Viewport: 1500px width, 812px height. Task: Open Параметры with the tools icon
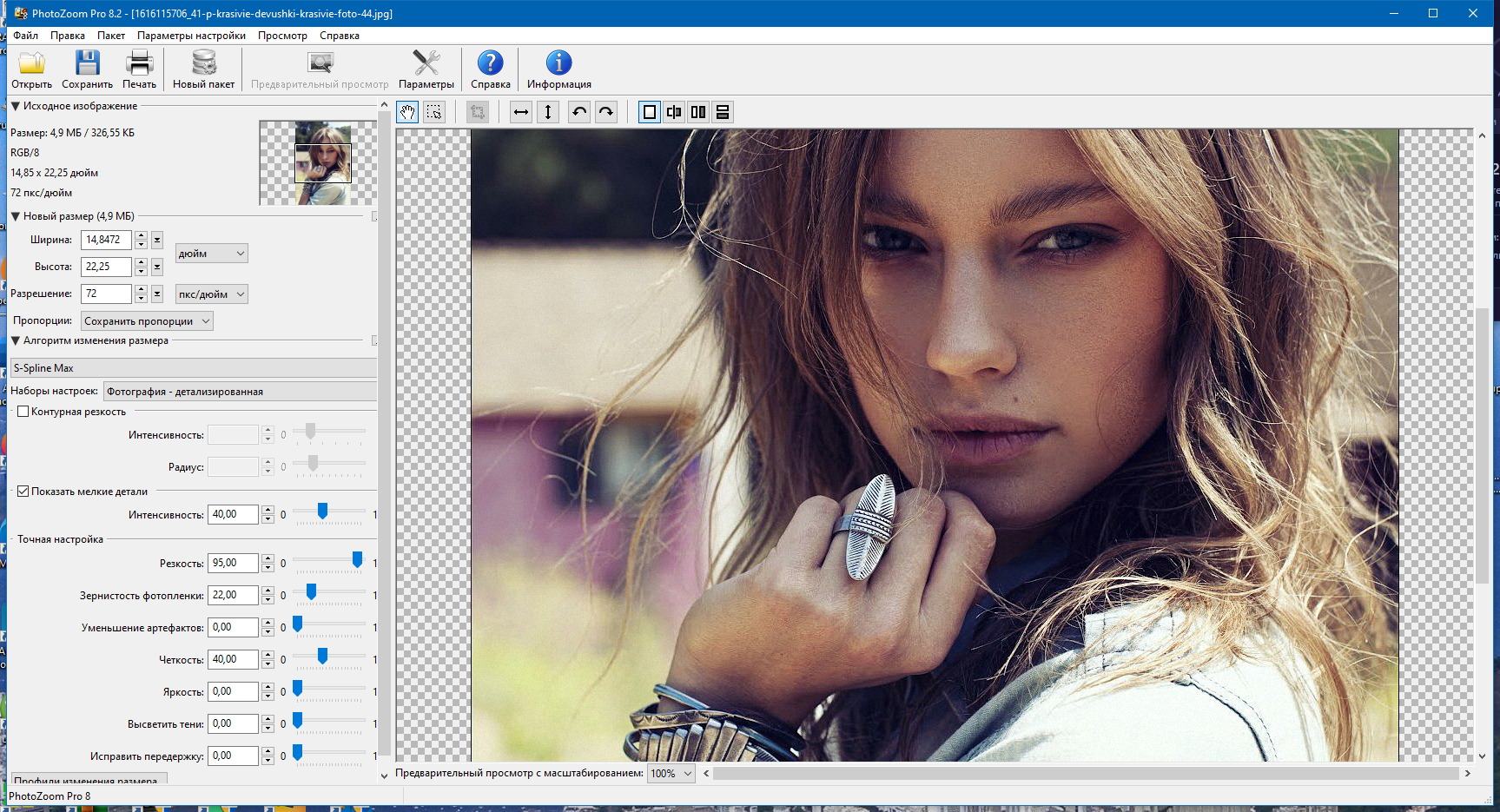426,63
